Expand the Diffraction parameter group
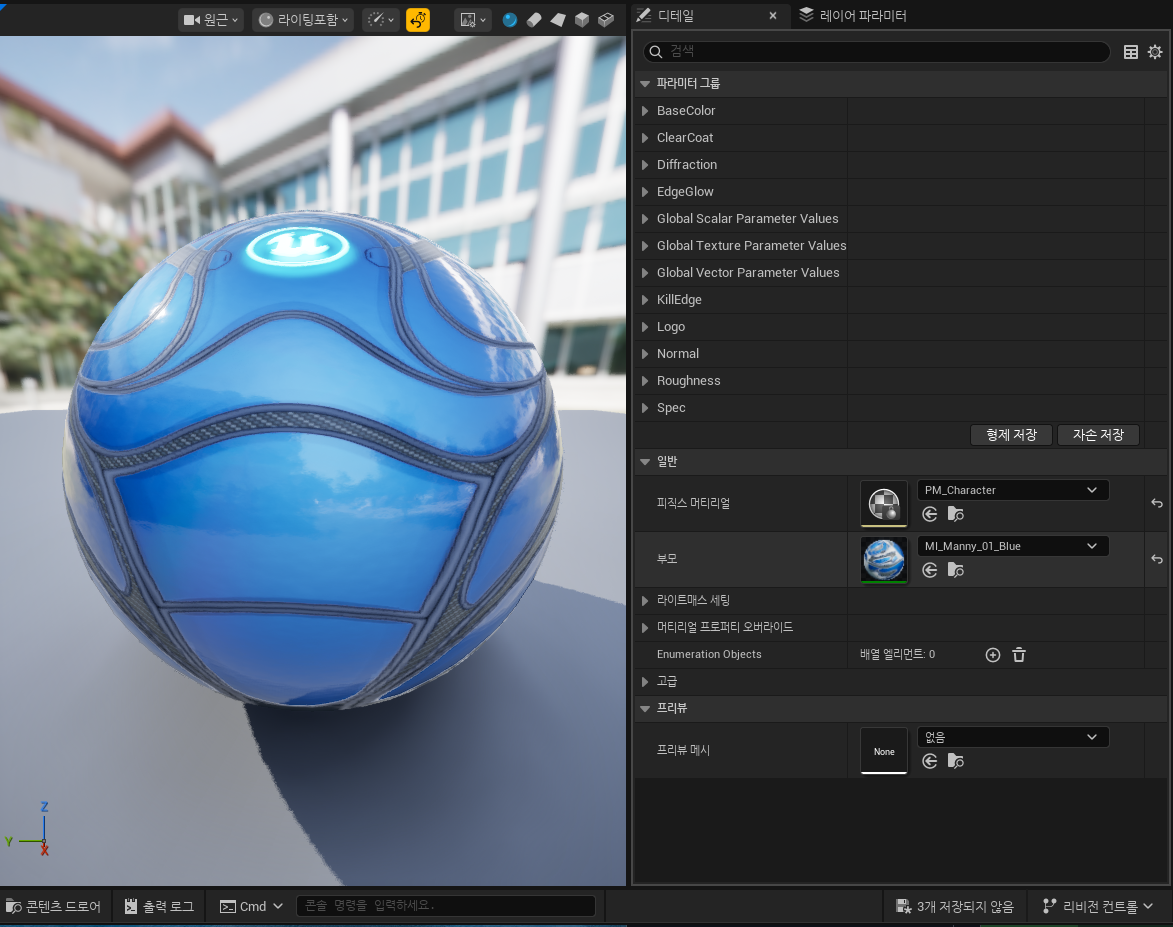 [x=645, y=165]
